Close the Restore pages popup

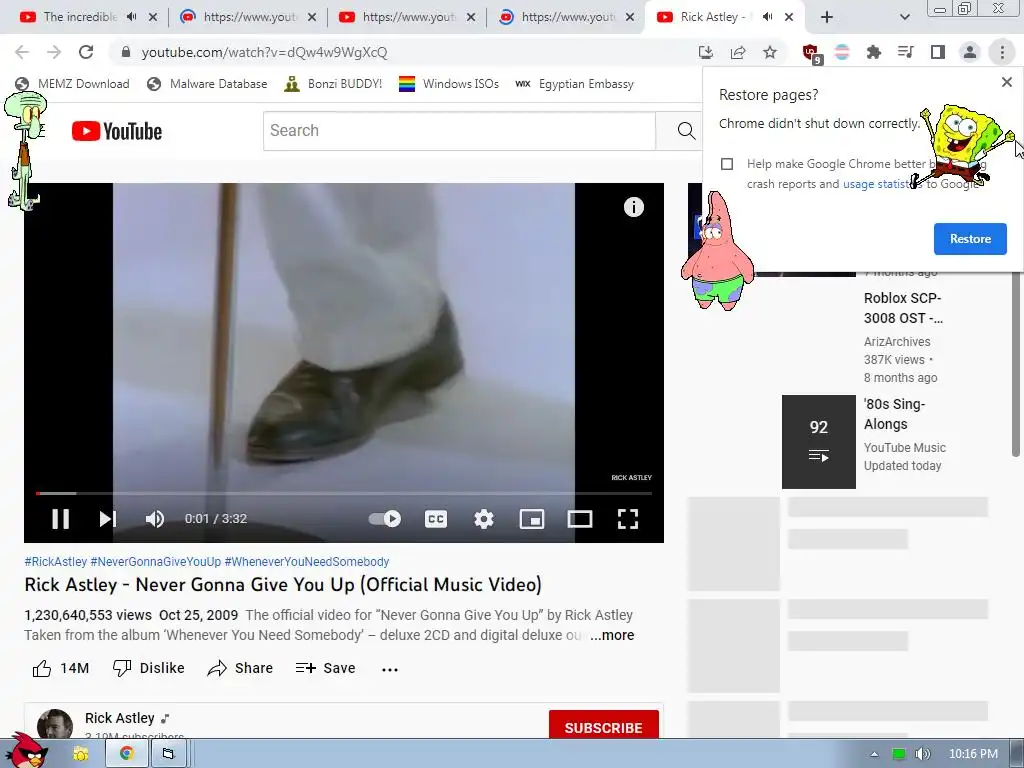click(1006, 82)
